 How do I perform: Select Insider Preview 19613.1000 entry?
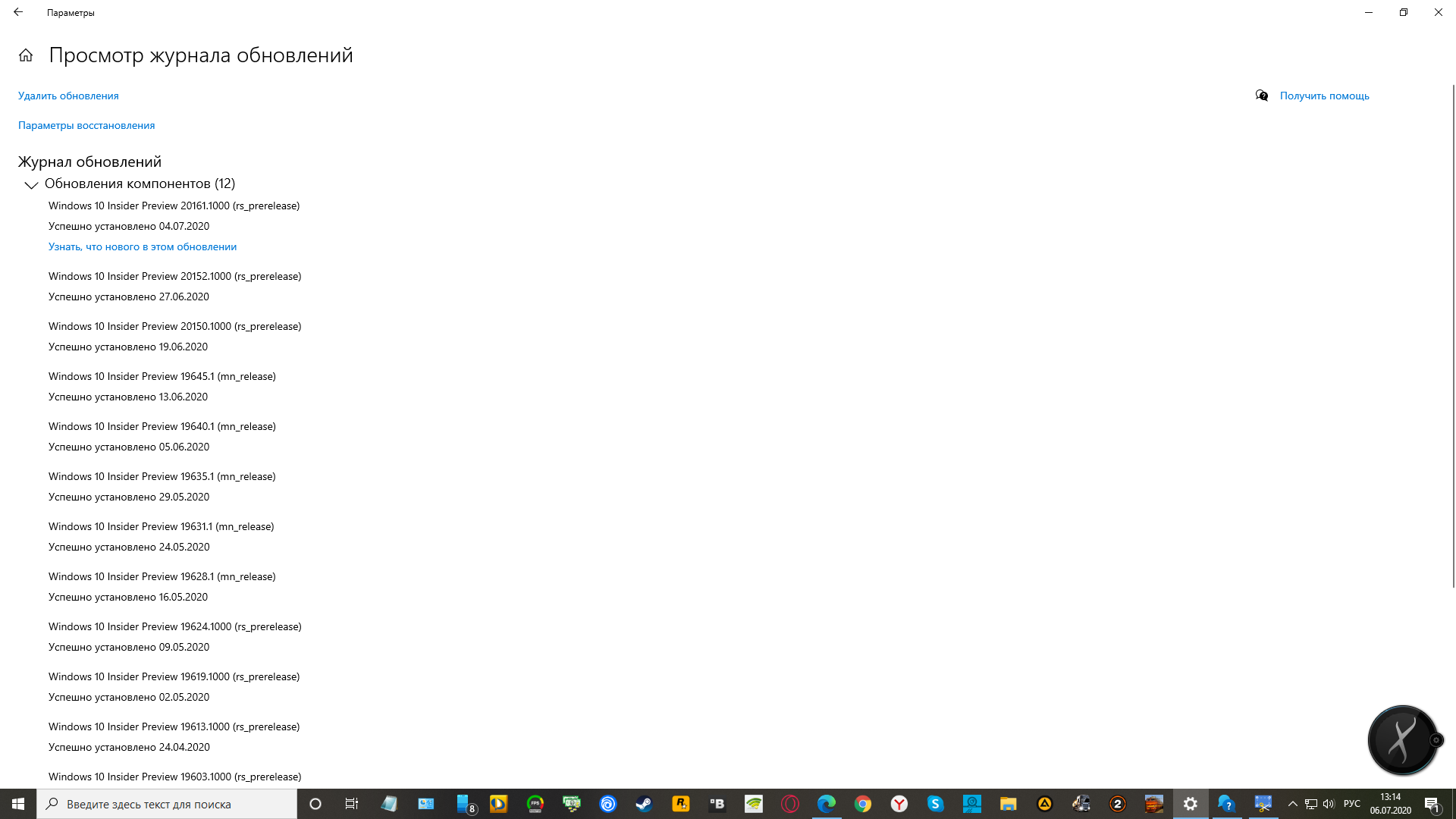[174, 726]
